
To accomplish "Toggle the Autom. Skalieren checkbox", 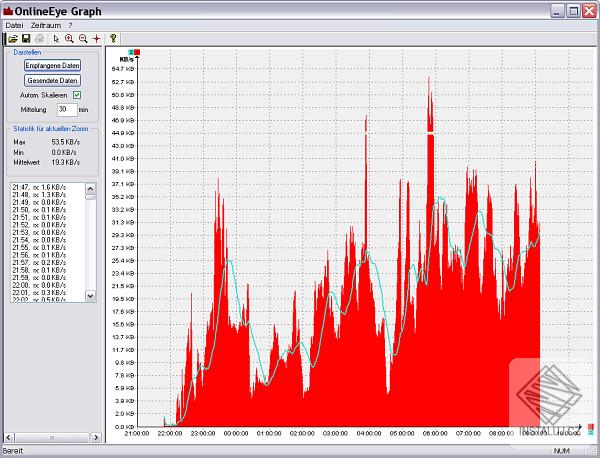I will pos(77,94).
